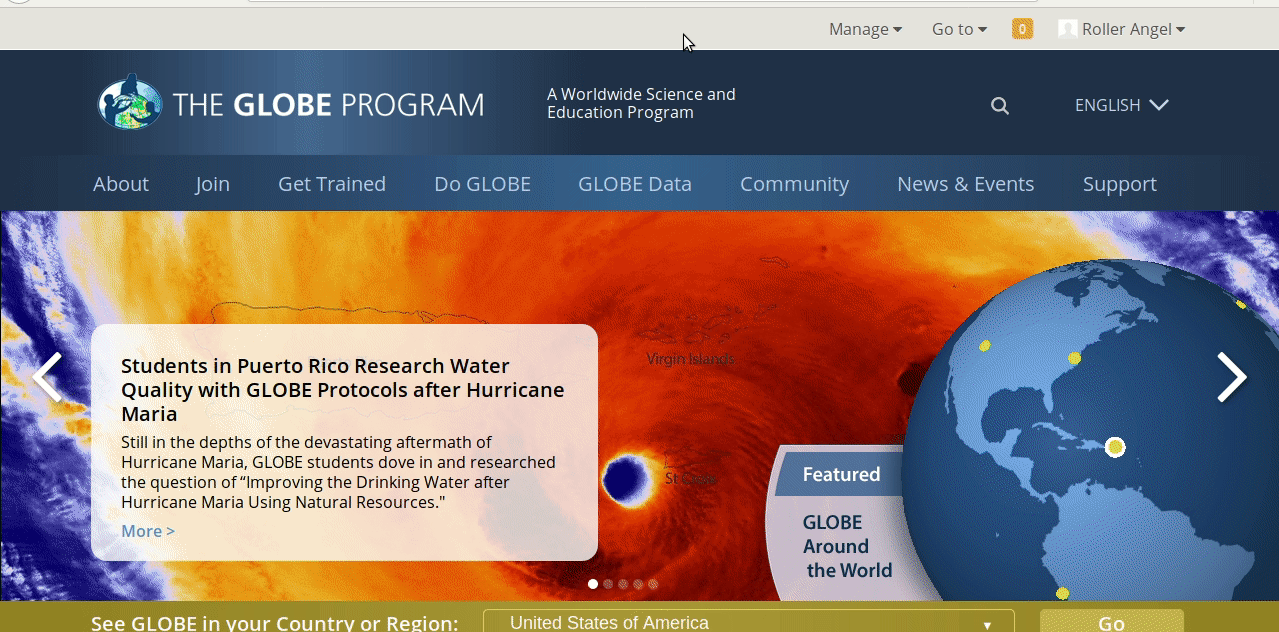
Task: Select the fifth carousel dot
Action: (x=653, y=584)
